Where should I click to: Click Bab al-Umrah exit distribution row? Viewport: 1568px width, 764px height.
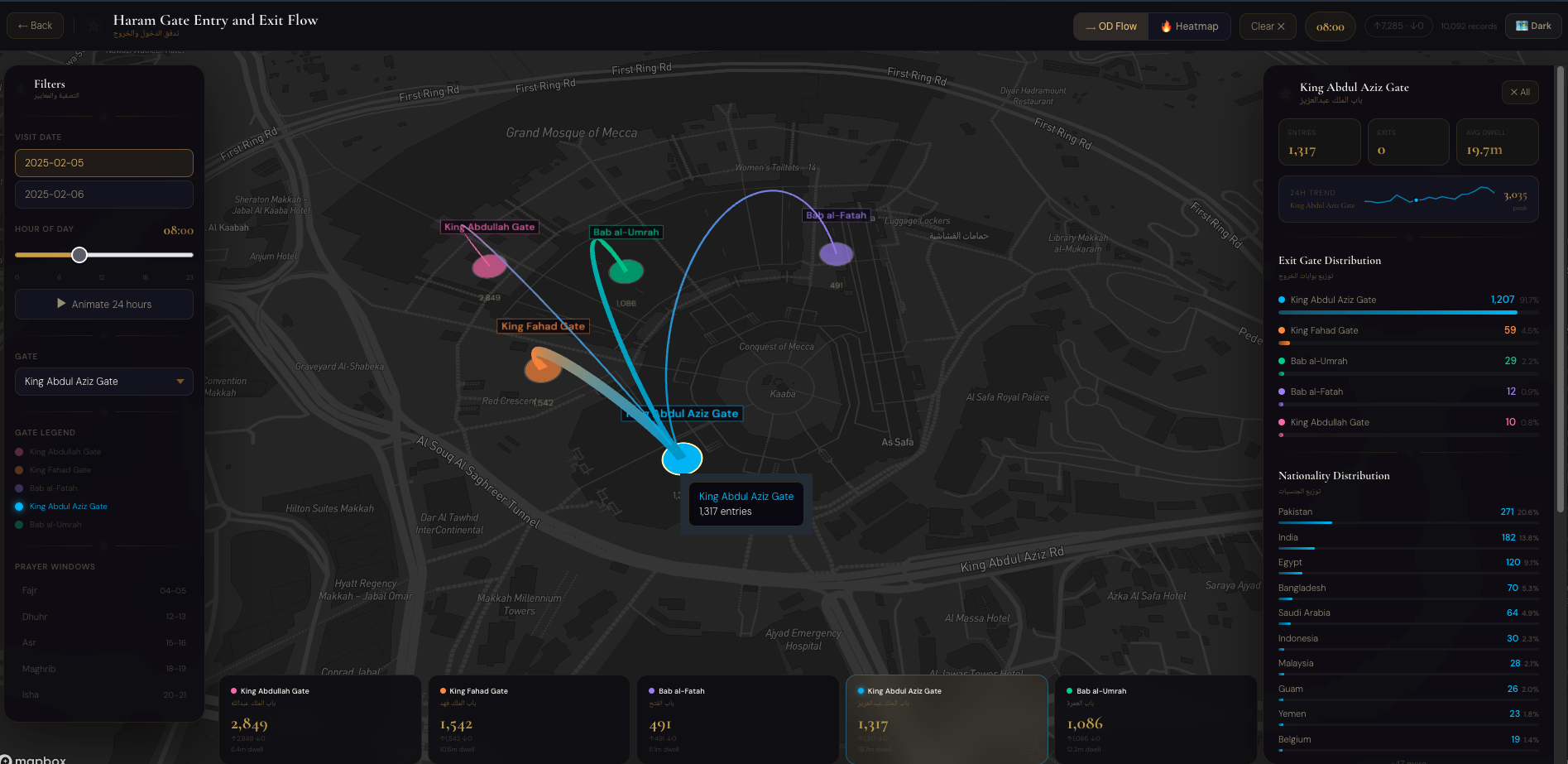point(1408,365)
